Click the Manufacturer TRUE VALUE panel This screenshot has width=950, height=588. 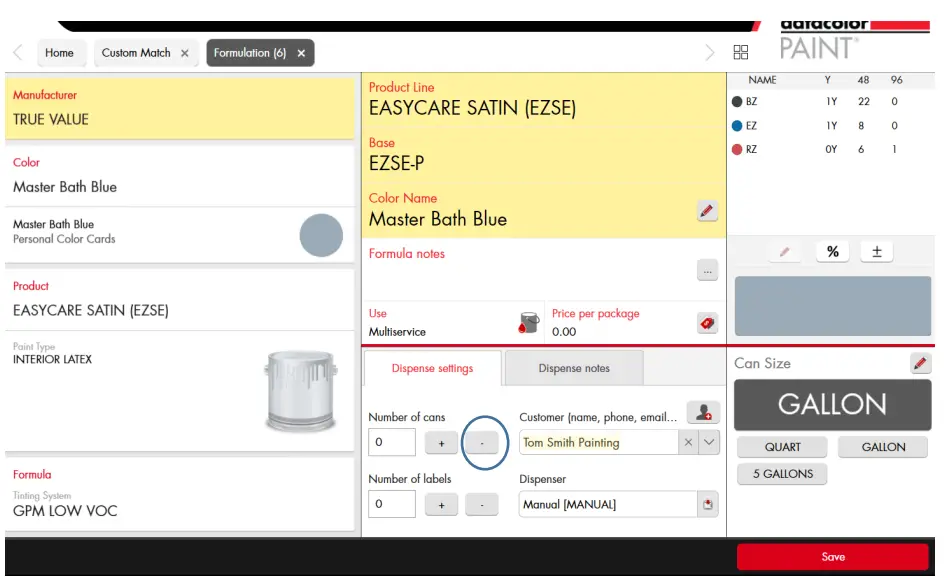(179, 108)
